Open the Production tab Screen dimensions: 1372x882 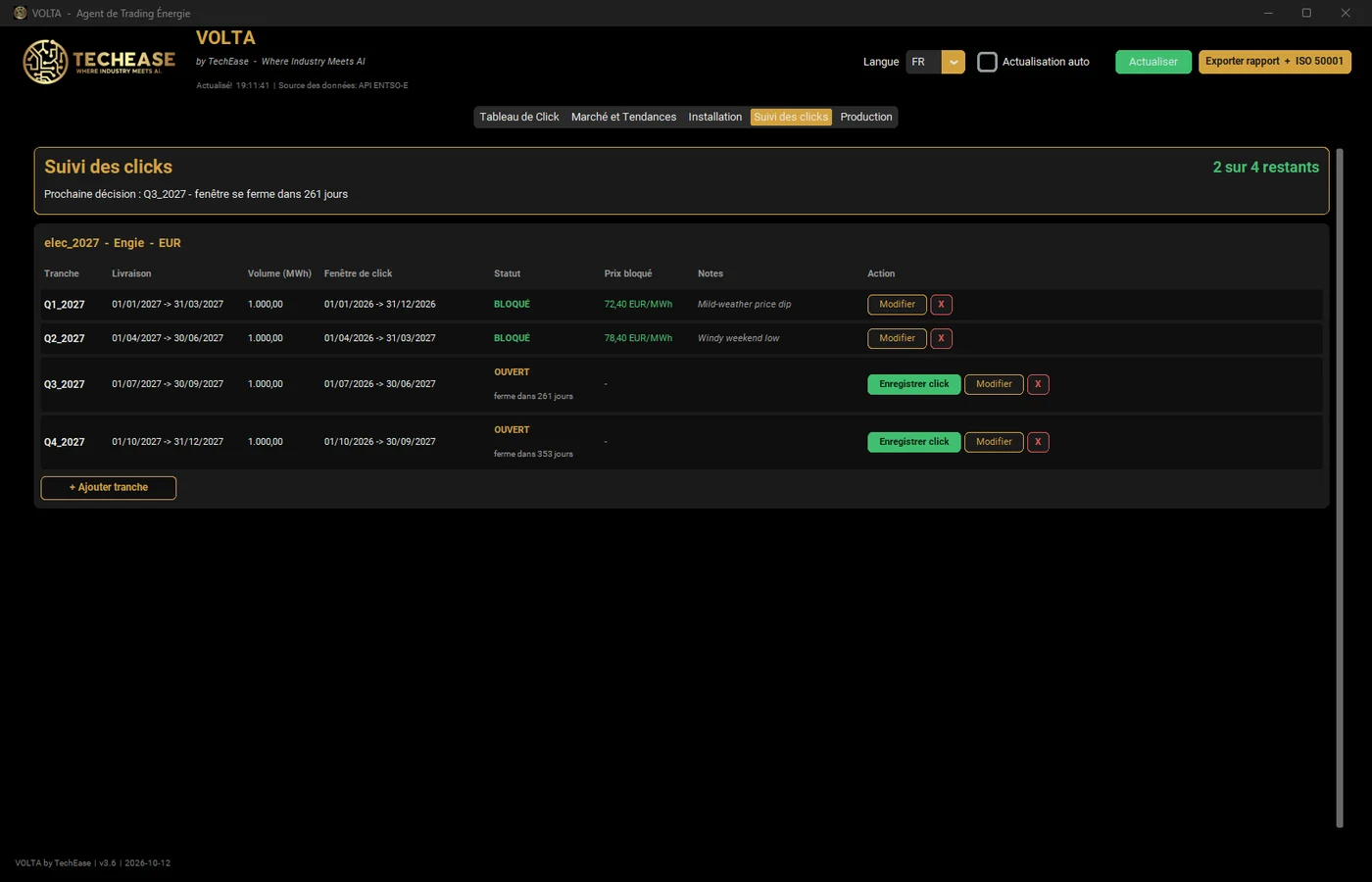(x=866, y=117)
